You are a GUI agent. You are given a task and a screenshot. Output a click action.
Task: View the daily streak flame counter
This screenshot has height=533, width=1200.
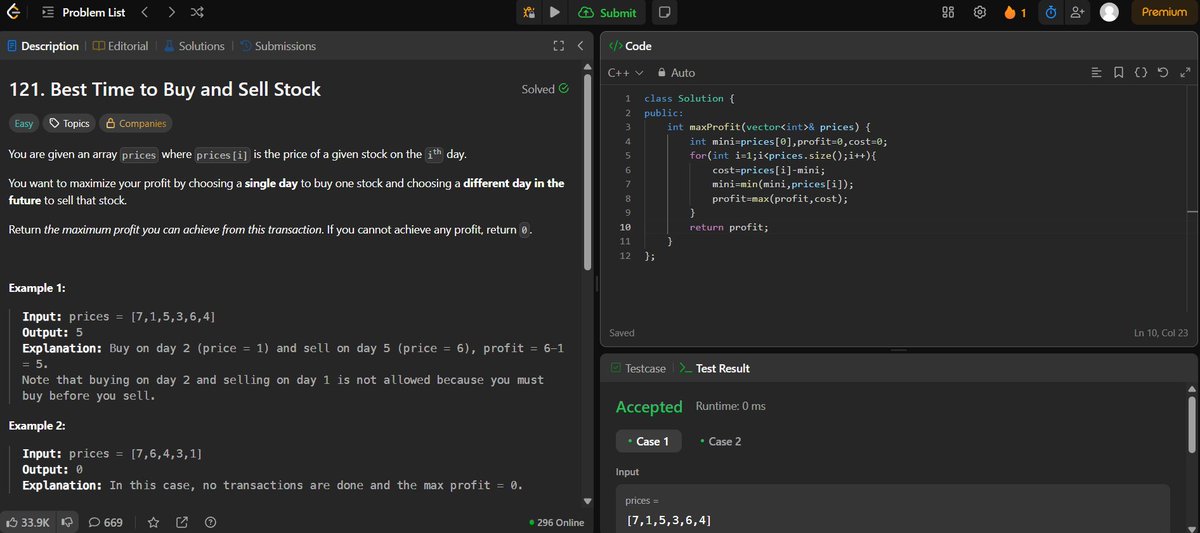[1016, 12]
